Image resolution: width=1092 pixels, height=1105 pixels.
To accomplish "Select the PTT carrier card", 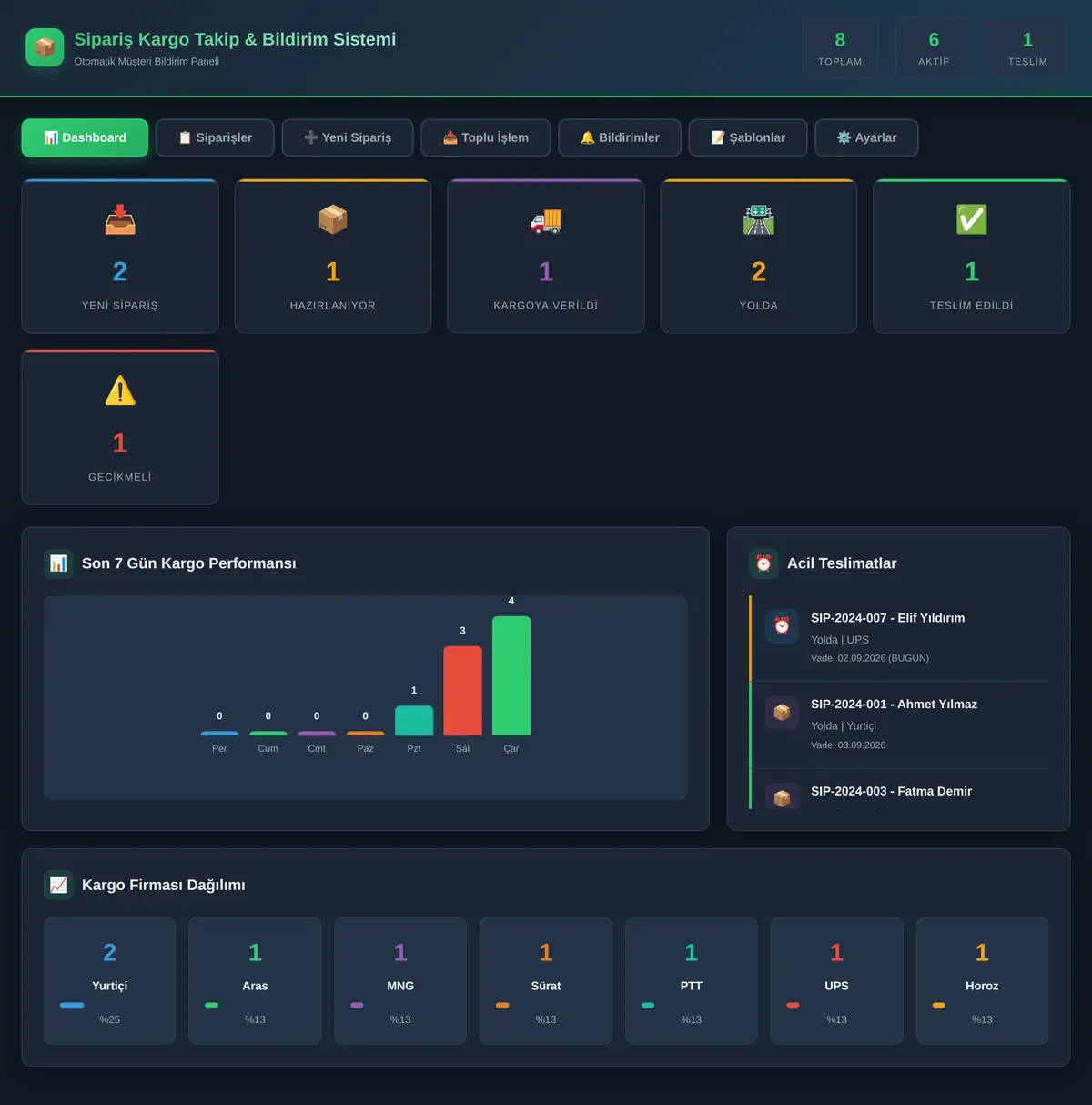I will 692,981.
